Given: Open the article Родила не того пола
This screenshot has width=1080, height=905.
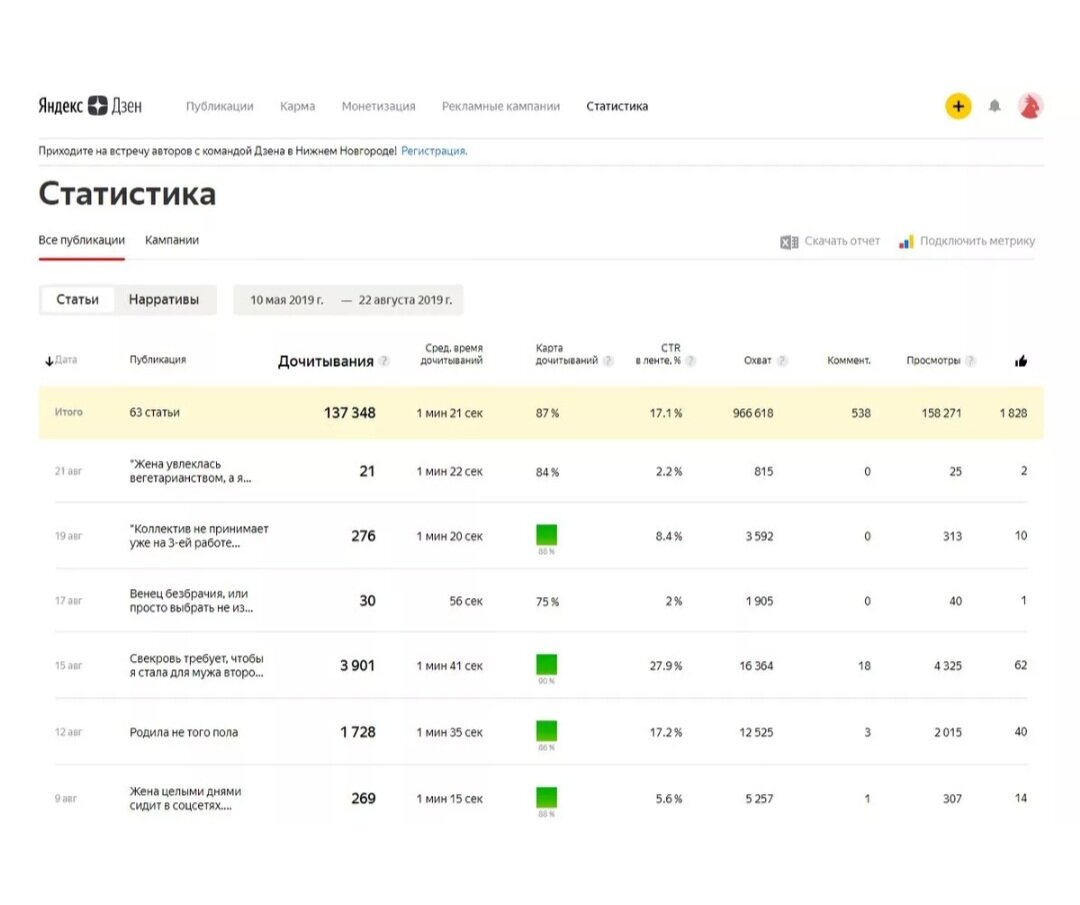Looking at the screenshot, I should coord(184,732).
